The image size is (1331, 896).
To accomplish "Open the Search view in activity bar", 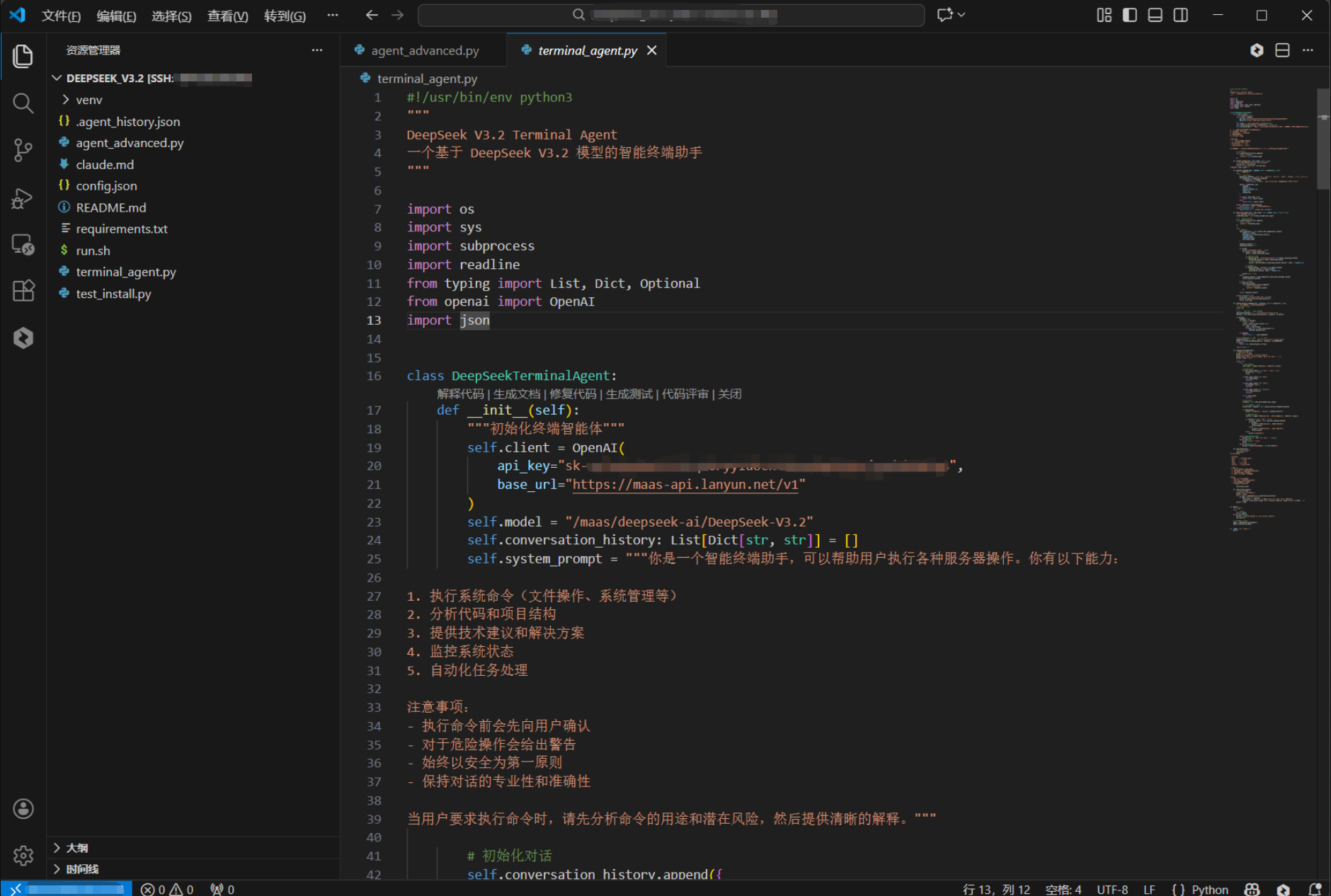I will coord(23,103).
